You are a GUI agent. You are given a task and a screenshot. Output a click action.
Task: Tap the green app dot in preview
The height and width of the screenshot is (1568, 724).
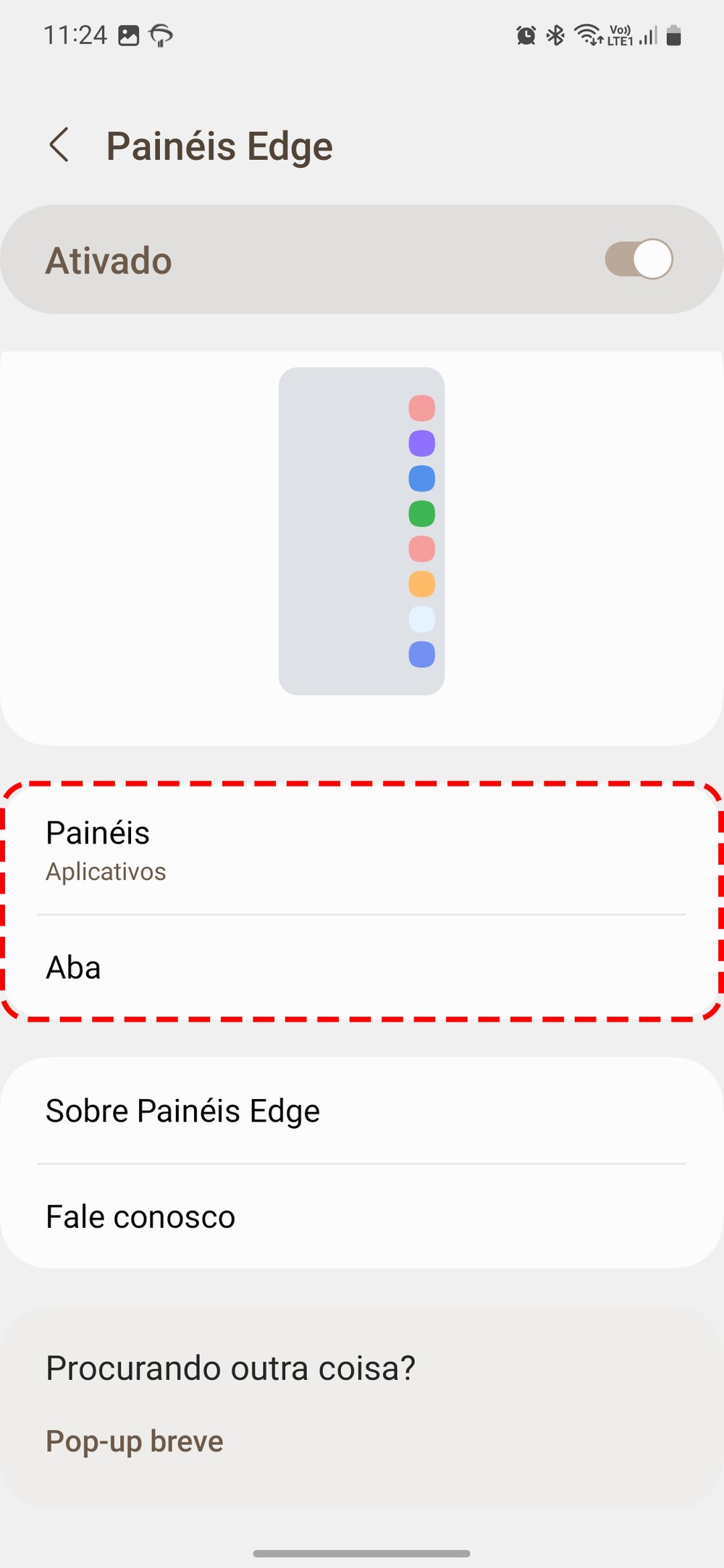point(422,514)
